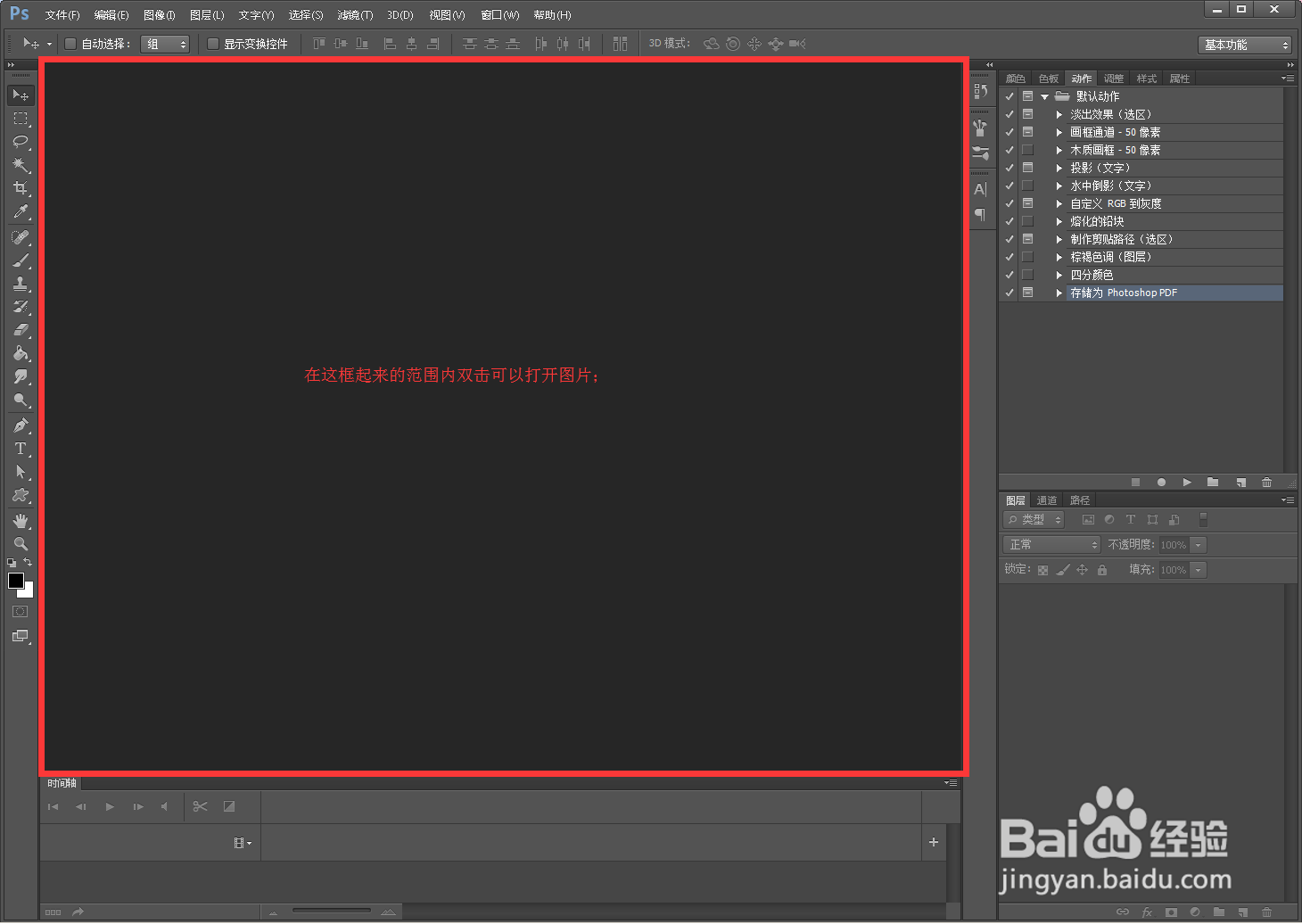This screenshot has width=1302, height=924.
Task: Select the Move tool
Action: (x=21, y=95)
